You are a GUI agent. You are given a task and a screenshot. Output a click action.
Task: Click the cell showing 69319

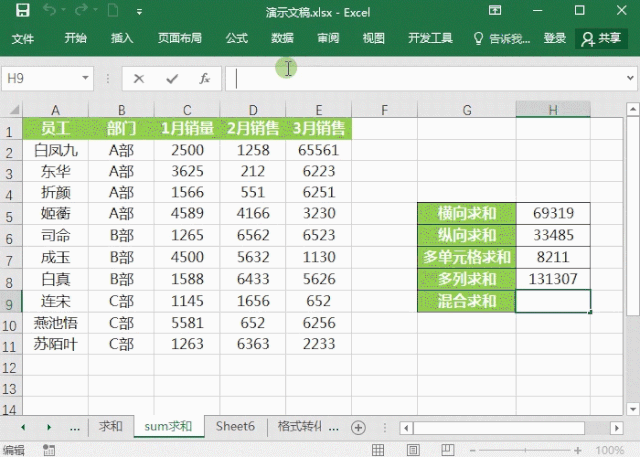pos(553,213)
